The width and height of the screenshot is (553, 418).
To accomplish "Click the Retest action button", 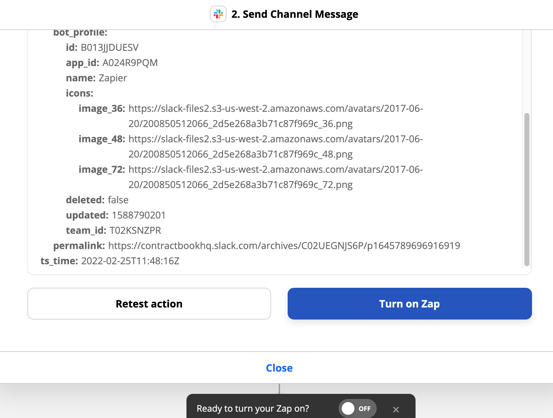I will [149, 304].
